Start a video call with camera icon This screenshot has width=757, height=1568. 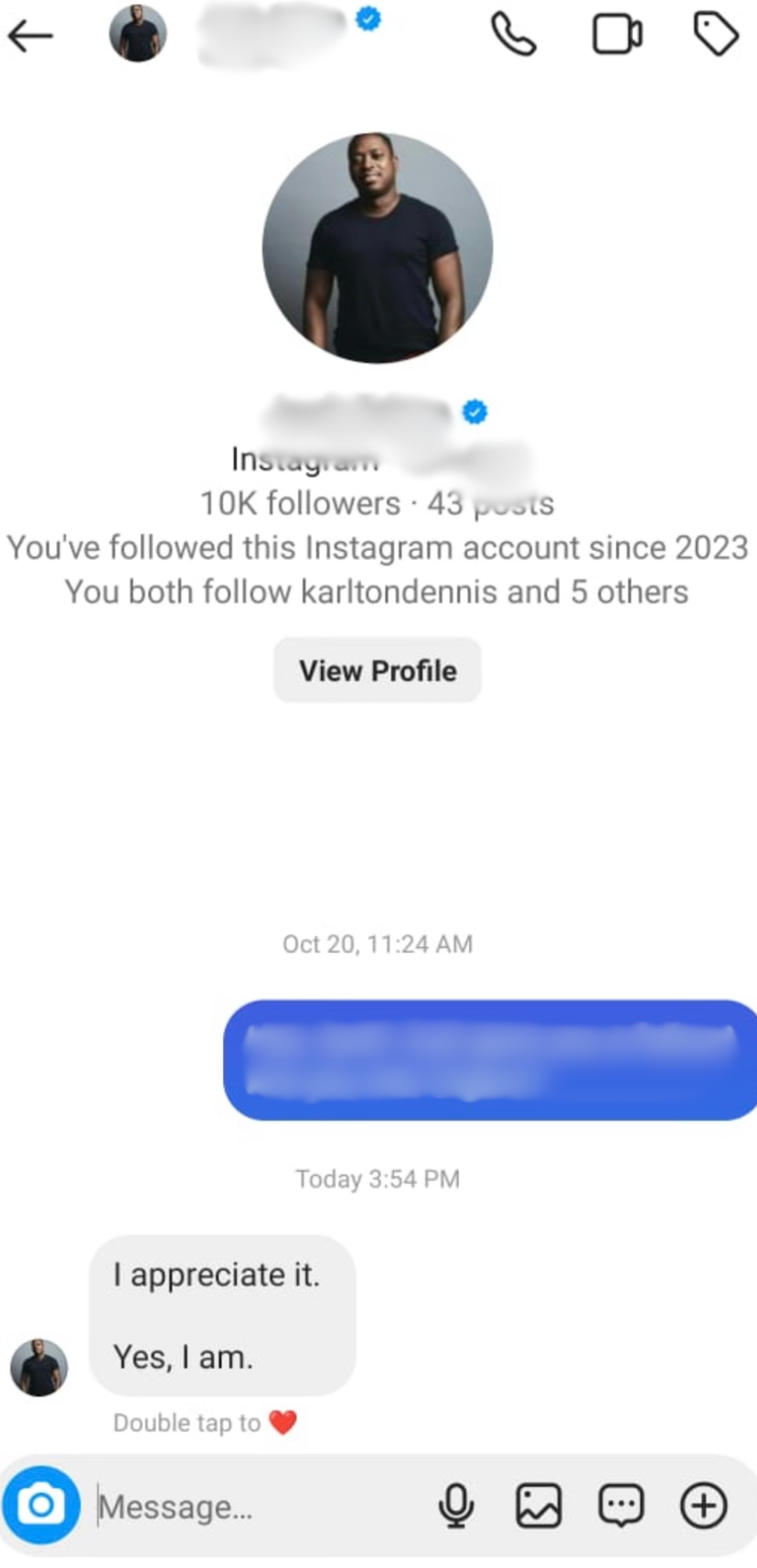(617, 35)
